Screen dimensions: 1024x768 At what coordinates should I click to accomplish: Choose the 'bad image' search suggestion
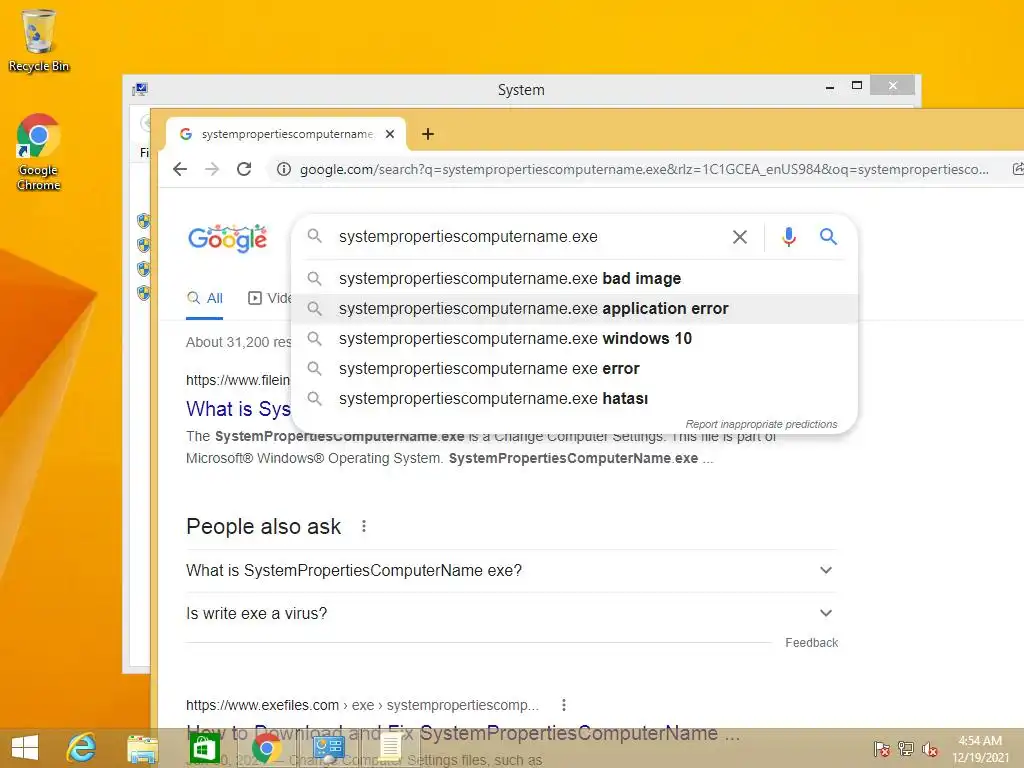[574, 278]
